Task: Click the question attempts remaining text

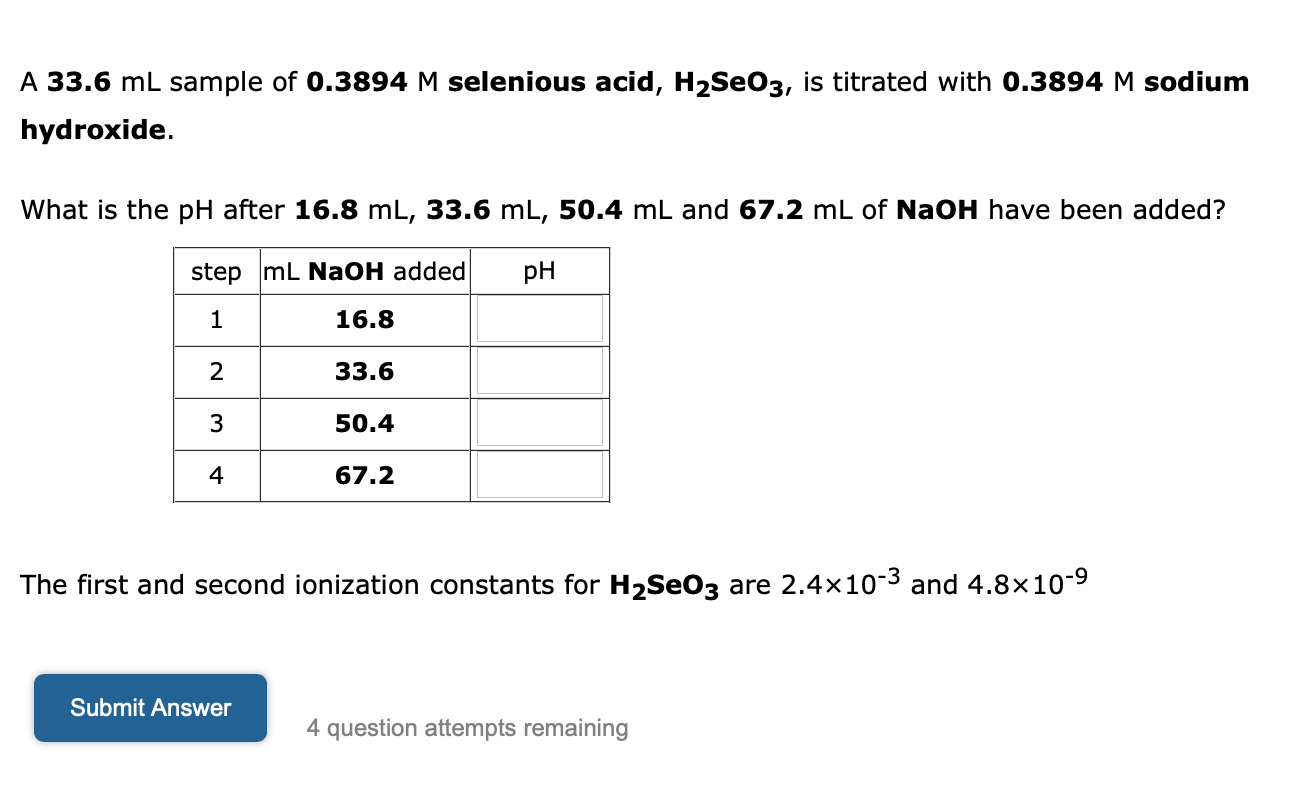Action: pyautogui.click(x=466, y=728)
